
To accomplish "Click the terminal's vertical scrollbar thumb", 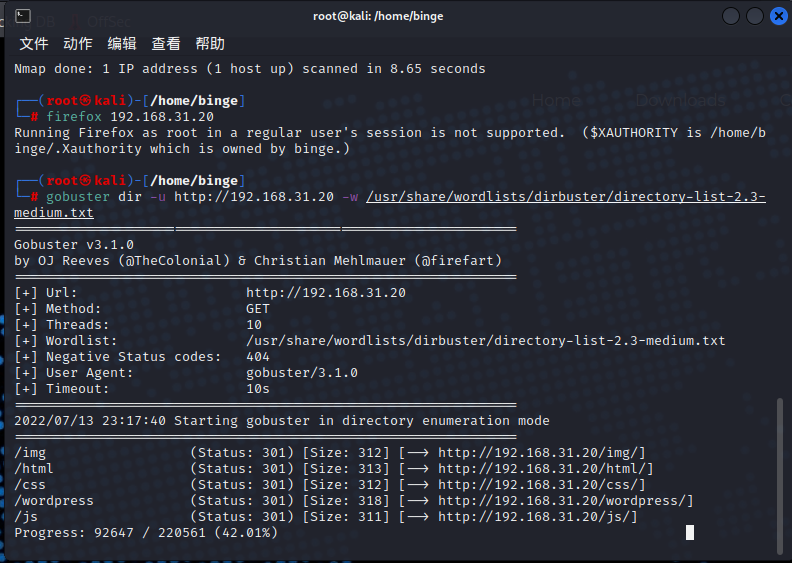I will point(781,476).
